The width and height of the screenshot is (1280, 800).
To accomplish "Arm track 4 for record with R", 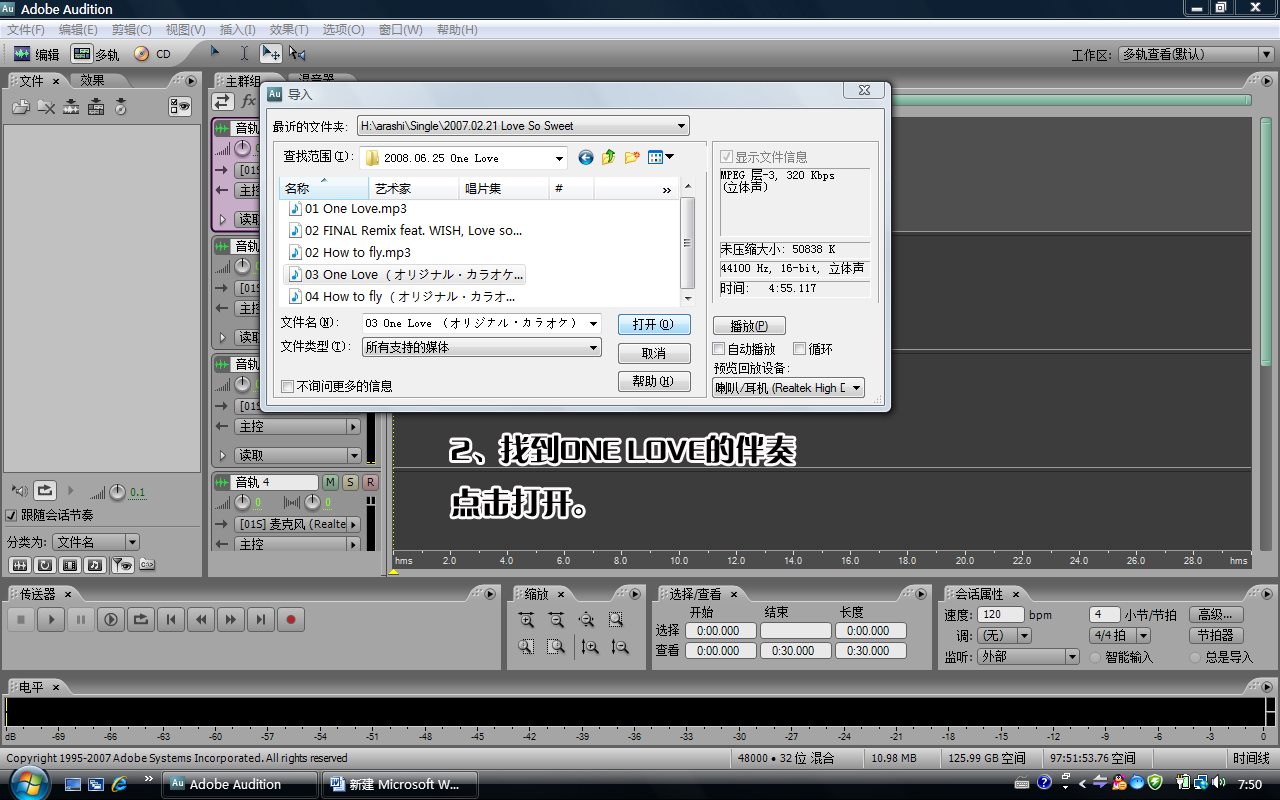I will [370, 483].
